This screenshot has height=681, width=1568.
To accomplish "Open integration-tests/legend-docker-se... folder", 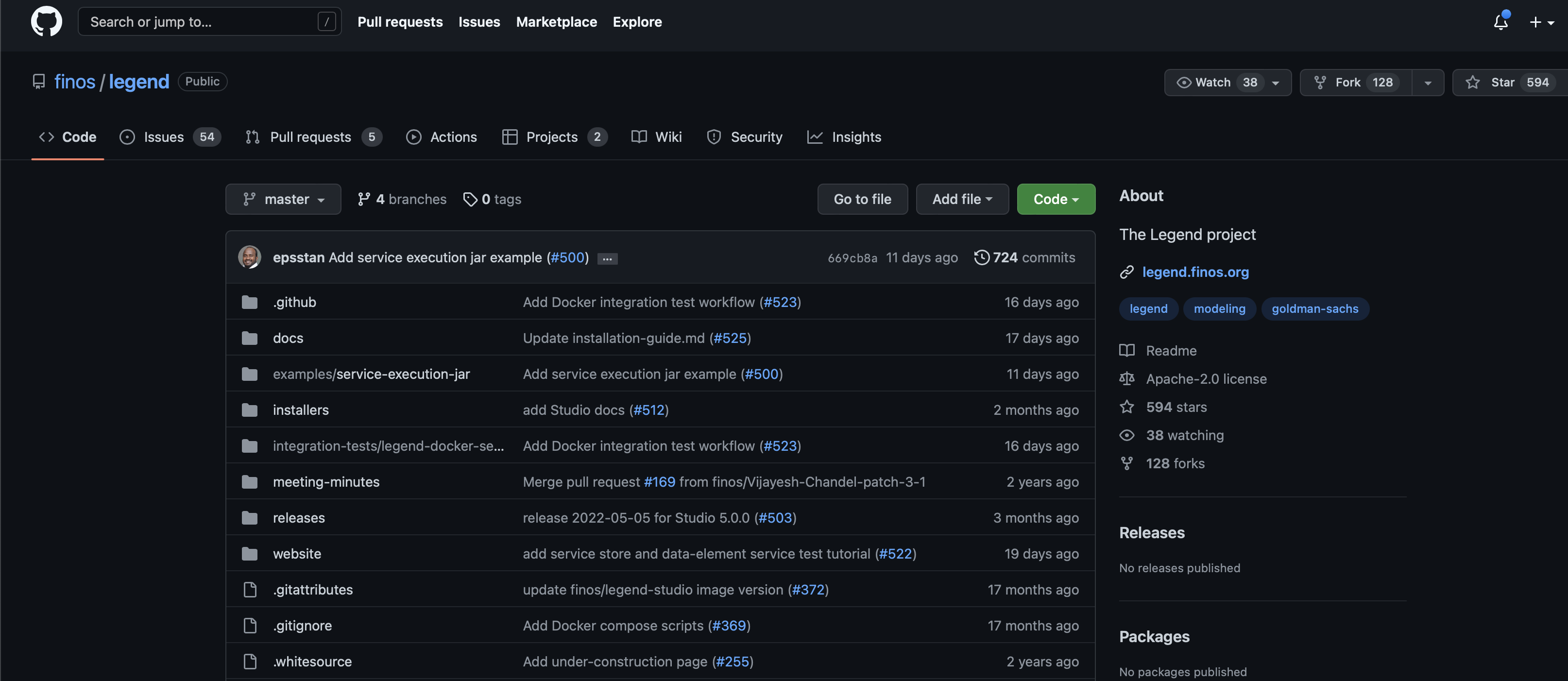I will 388,445.
